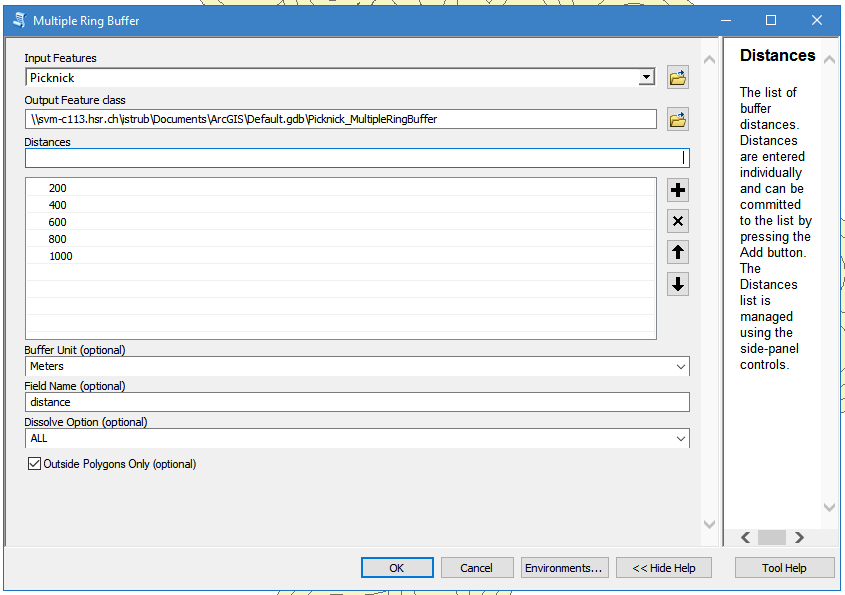845x595 pixels.
Task: Click the Distances input field
Action: [355, 158]
